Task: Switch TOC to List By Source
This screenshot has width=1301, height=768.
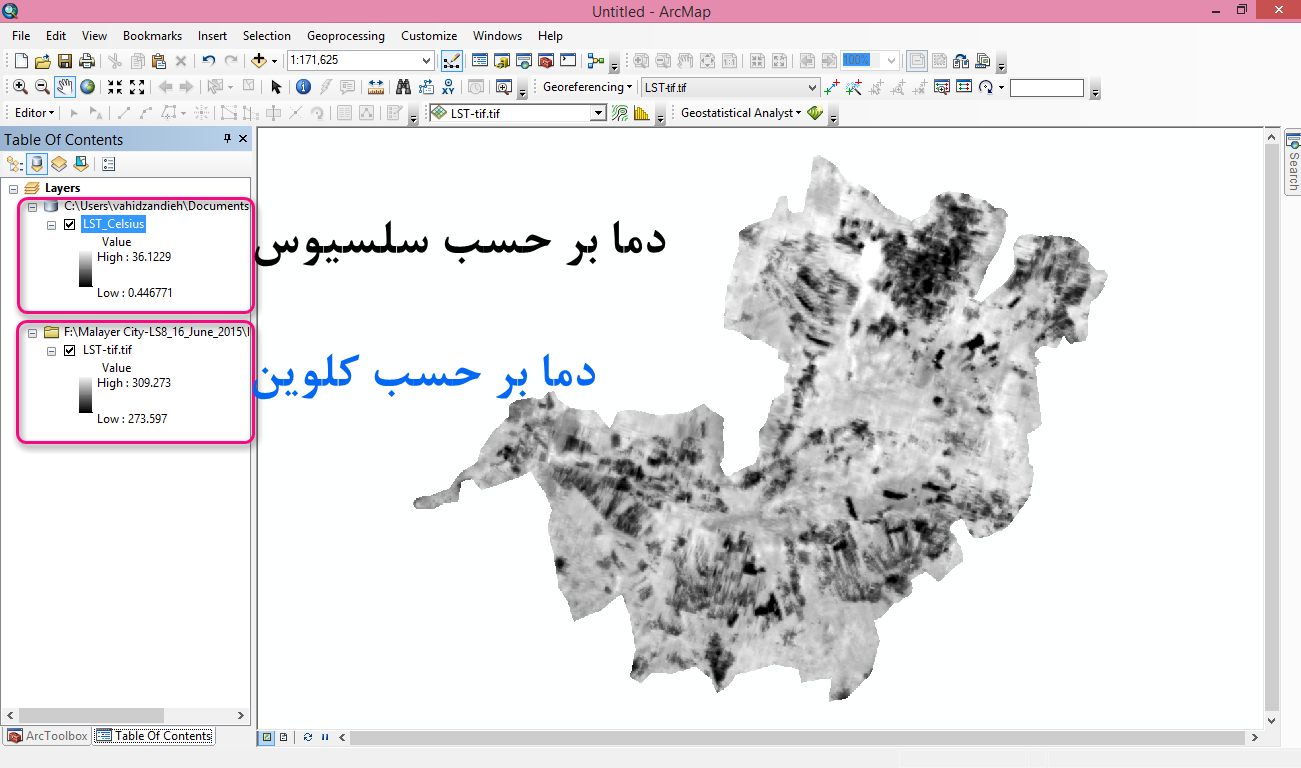Action: pos(37,163)
